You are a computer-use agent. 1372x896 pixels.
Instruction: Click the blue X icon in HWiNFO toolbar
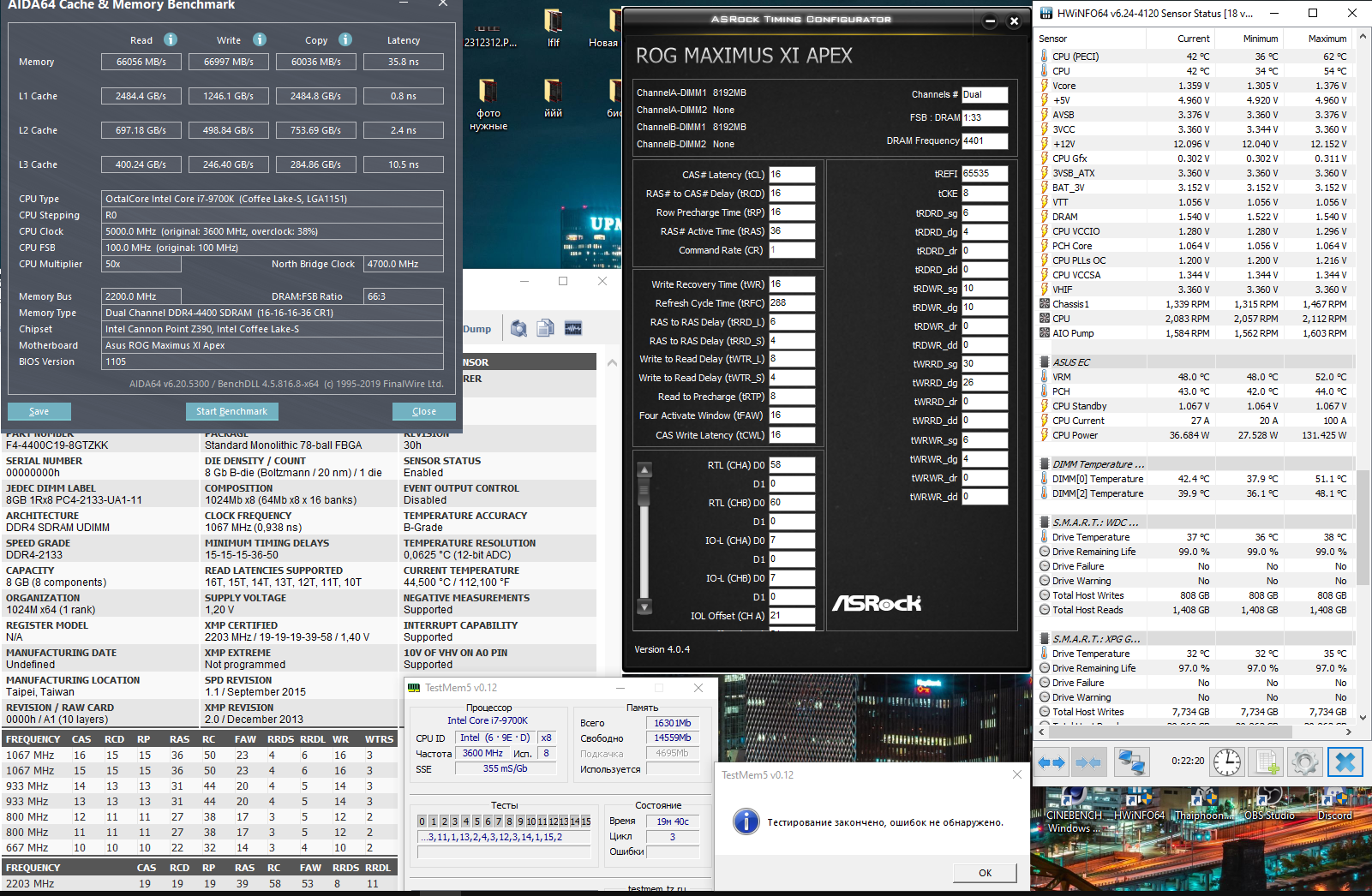[x=1345, y=762]
